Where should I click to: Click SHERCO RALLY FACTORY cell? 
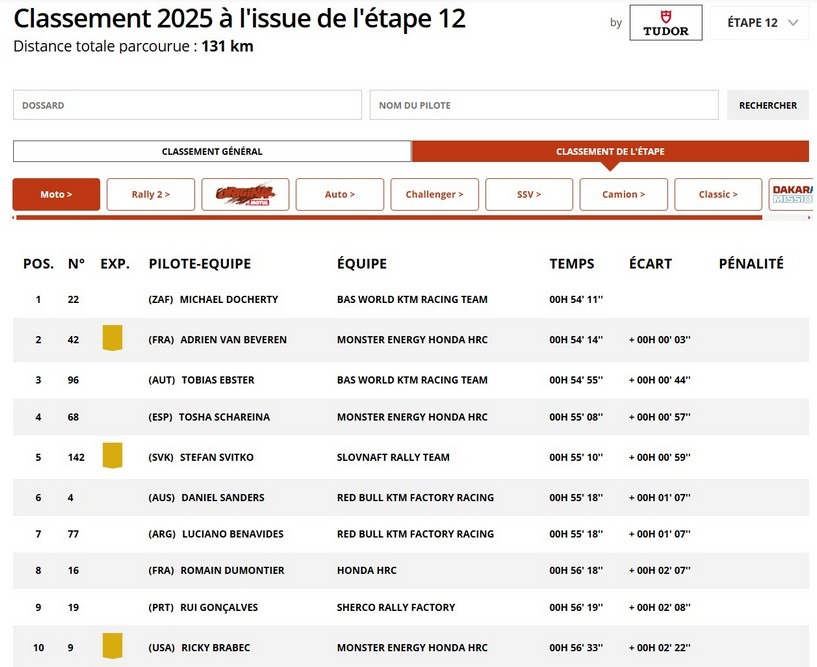pyautogui.click(x=396, y=608)
